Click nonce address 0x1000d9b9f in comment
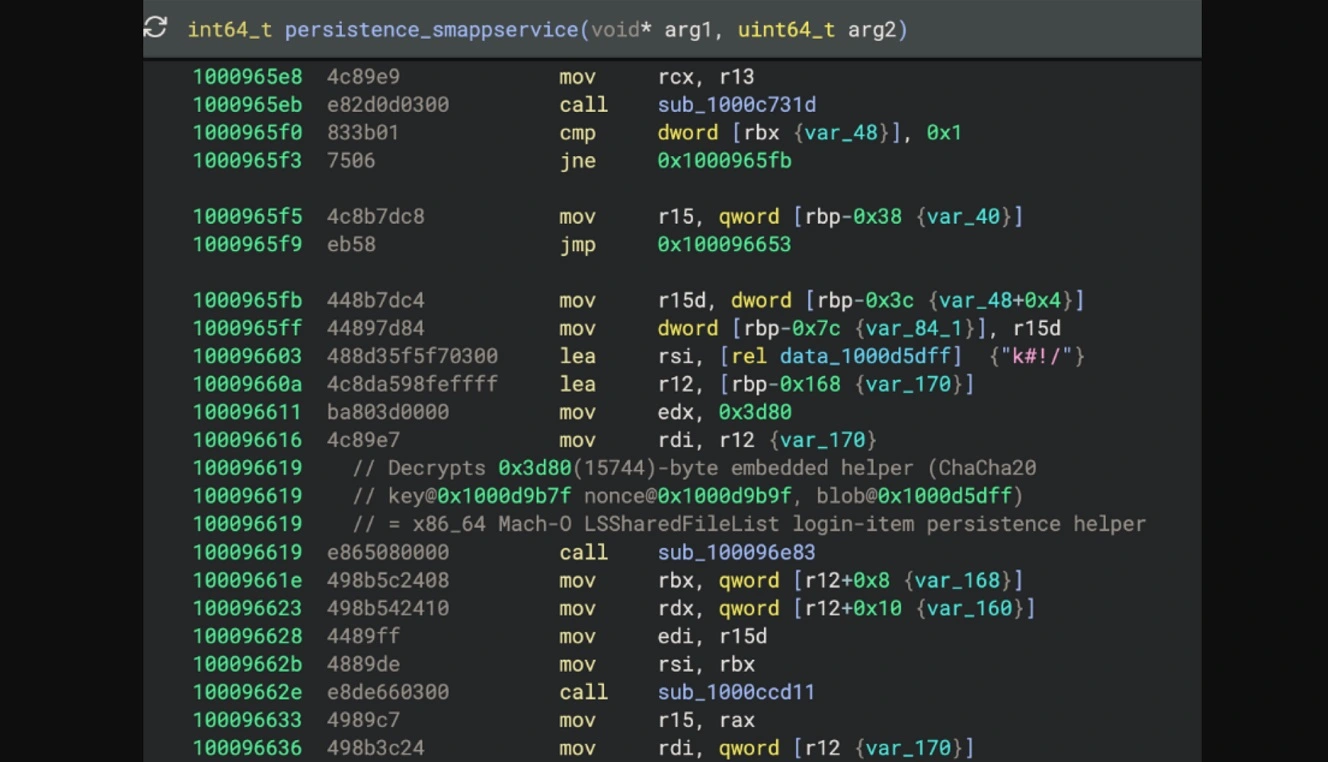 click(724, 497)
